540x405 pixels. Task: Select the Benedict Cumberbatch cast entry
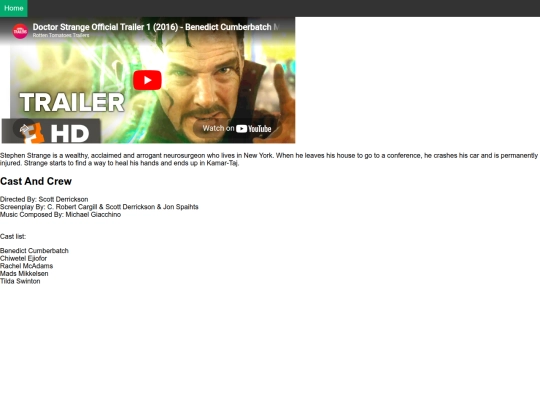click(x=34, y=251)
